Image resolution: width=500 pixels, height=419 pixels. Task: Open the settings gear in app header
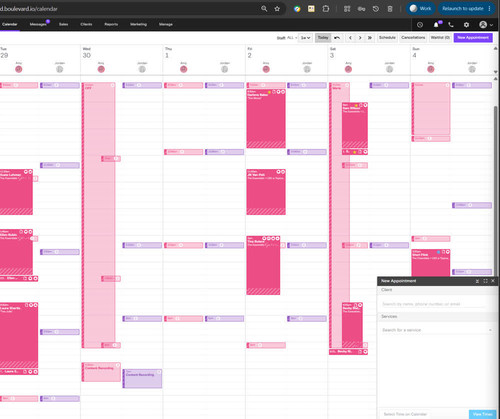(x=466, y=25)
